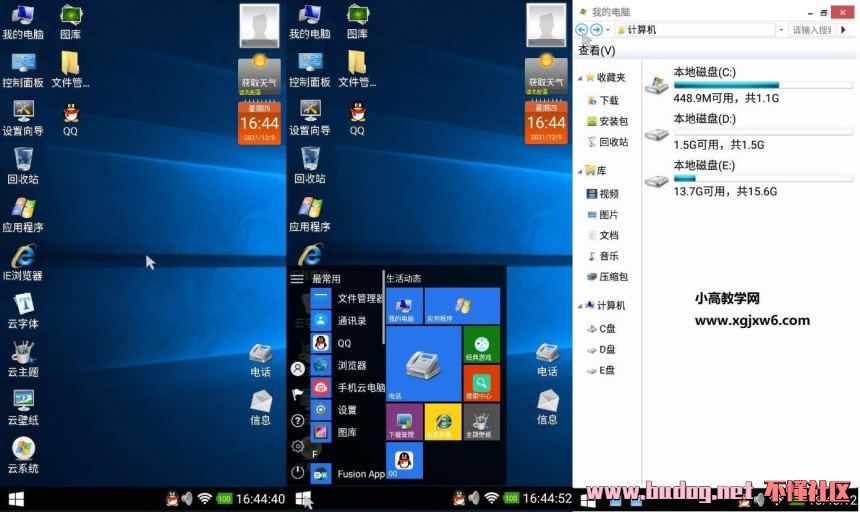Open the large 电话 tile in start menu

[x=423, y=363]
